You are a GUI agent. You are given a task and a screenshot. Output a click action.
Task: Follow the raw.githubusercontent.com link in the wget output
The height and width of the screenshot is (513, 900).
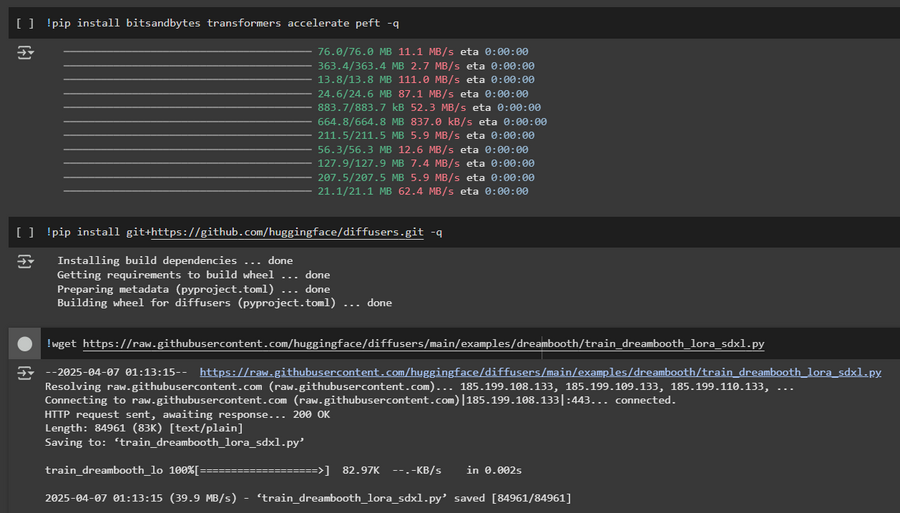point(540,372)
